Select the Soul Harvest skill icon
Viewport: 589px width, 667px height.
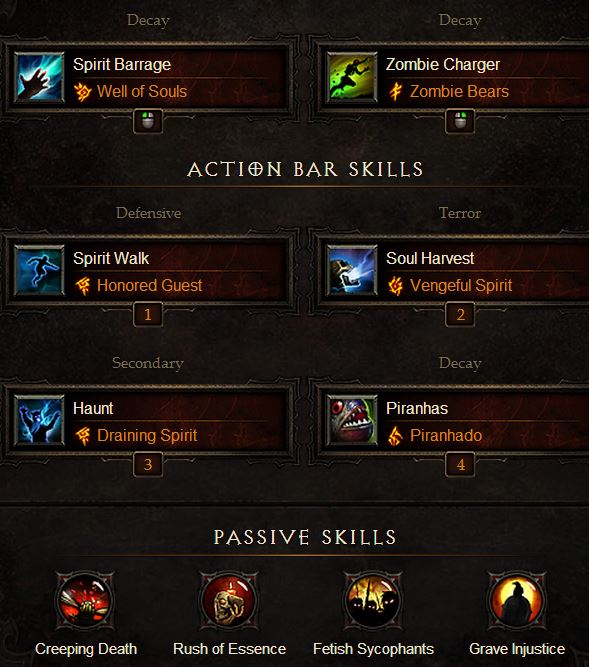pos(352,271)
